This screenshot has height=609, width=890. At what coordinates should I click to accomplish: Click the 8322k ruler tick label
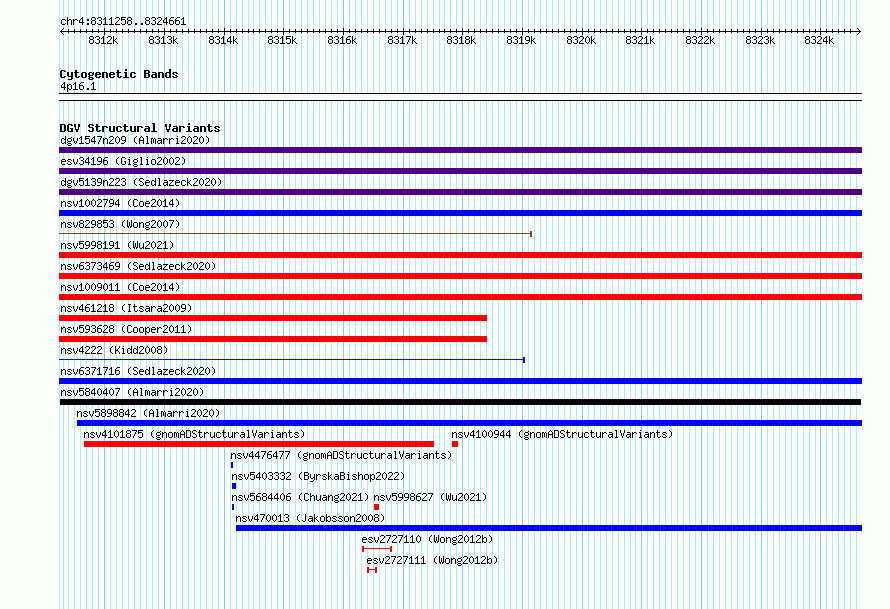coord(700,41)
